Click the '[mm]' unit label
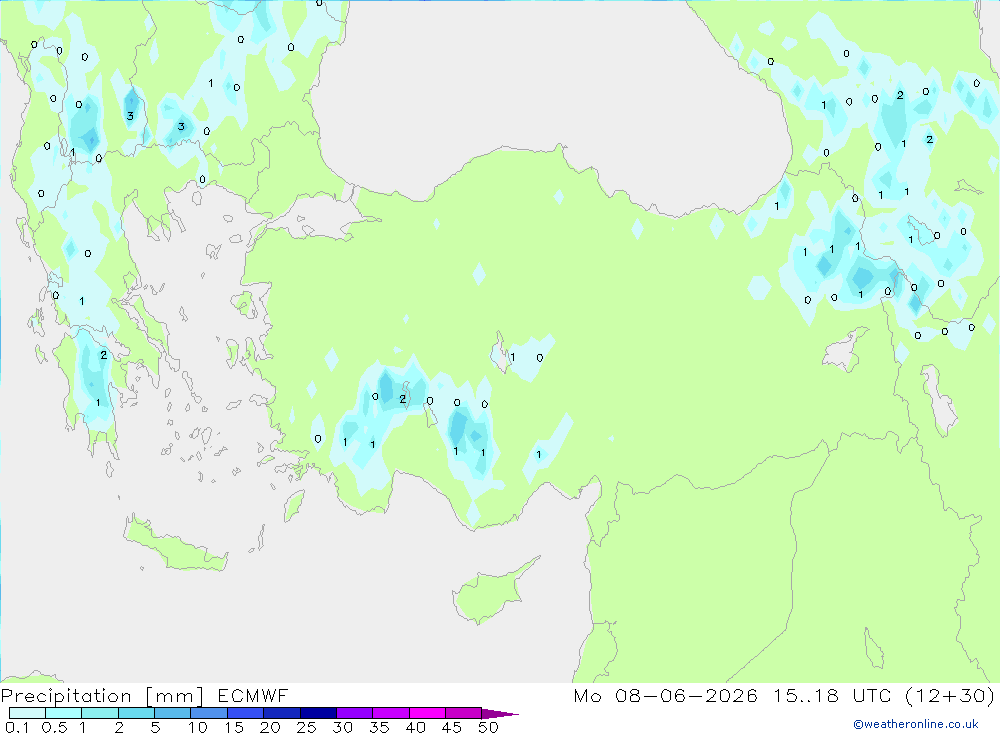 coord(175,696)
